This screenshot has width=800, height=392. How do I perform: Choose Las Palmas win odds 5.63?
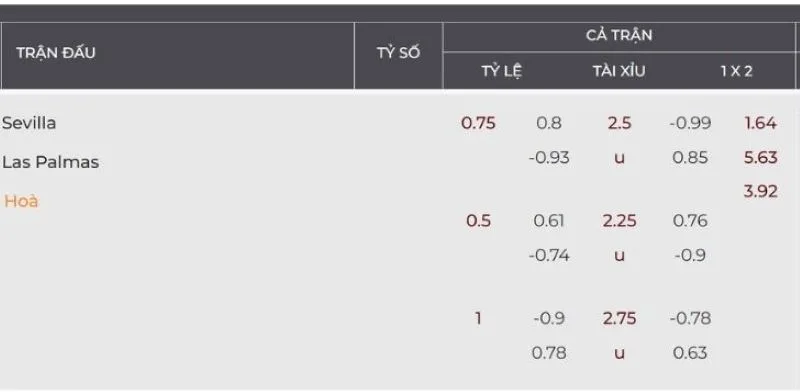[x=760, y=157]
